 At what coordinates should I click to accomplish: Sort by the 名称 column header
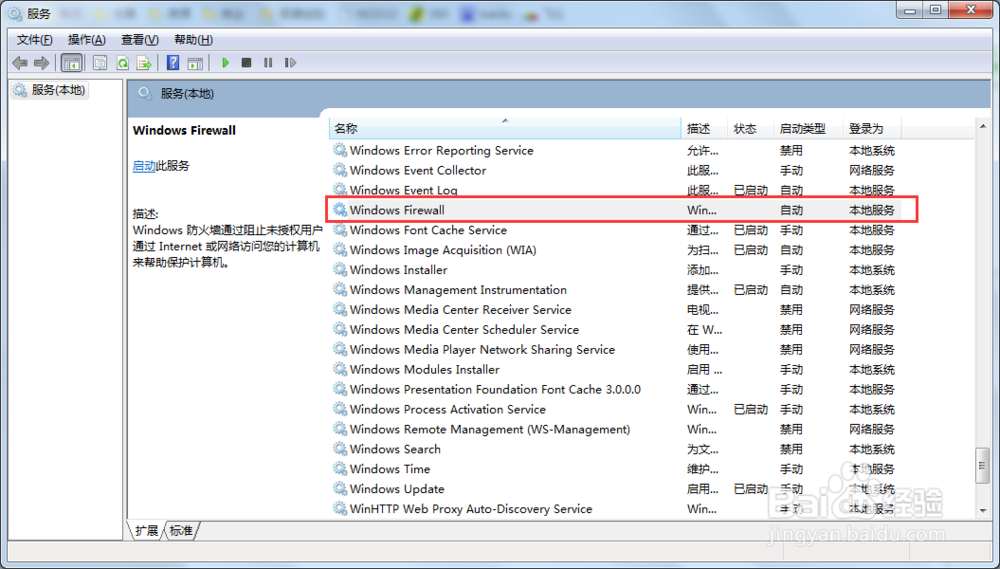tap(505, 129)
